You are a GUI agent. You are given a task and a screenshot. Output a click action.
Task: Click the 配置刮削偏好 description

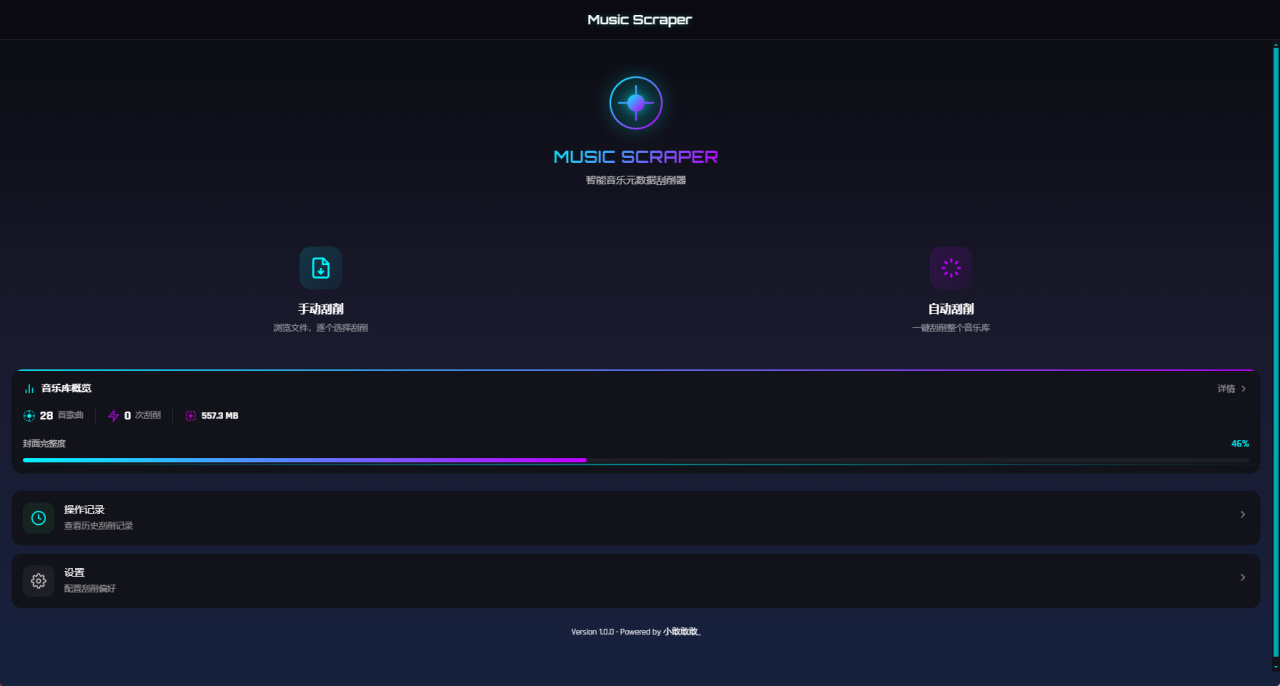tap(90, 589)
